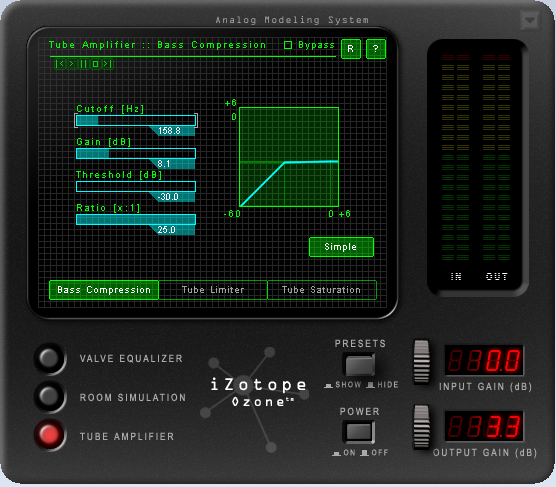Click the Output Gain 3.3 LED display
Viewport: 556px width, 487px height.
pyautogui.click(x=484, y=426)
